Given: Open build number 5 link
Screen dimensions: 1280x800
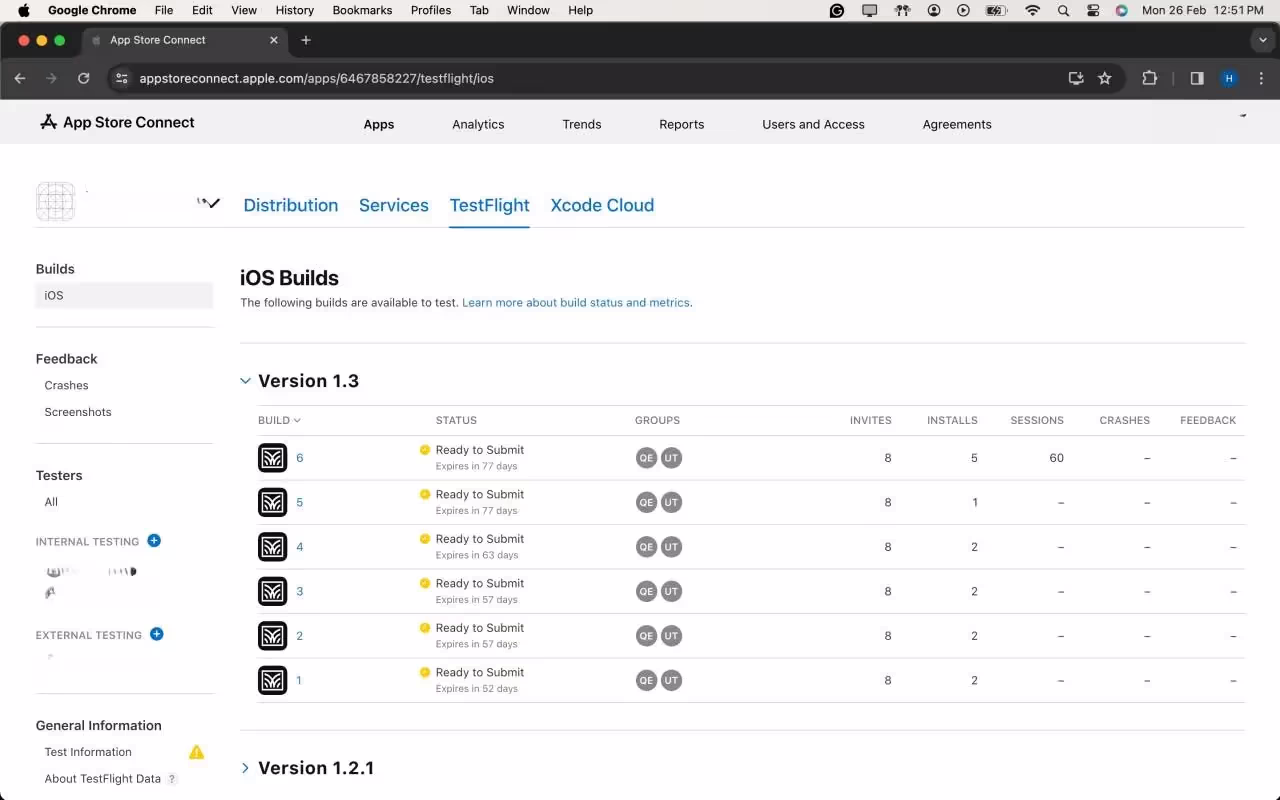Looking at the screenshot, I should click(300, 502).
